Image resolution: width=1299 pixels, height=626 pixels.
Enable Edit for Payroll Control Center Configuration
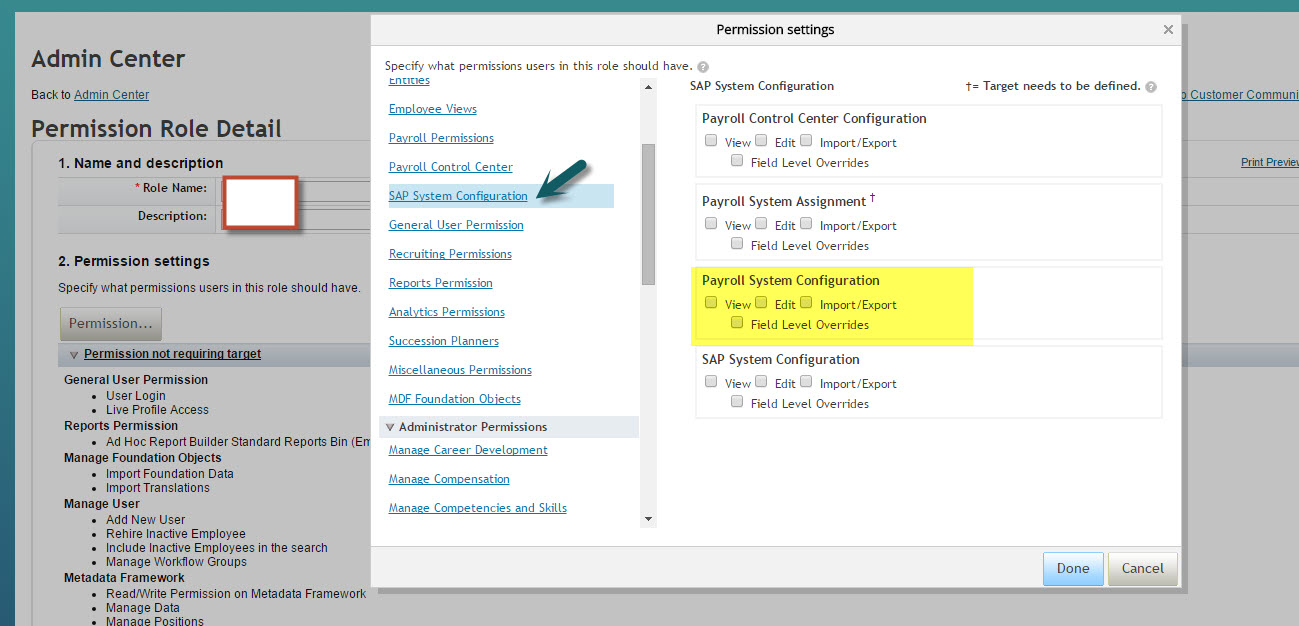[761, 140]
